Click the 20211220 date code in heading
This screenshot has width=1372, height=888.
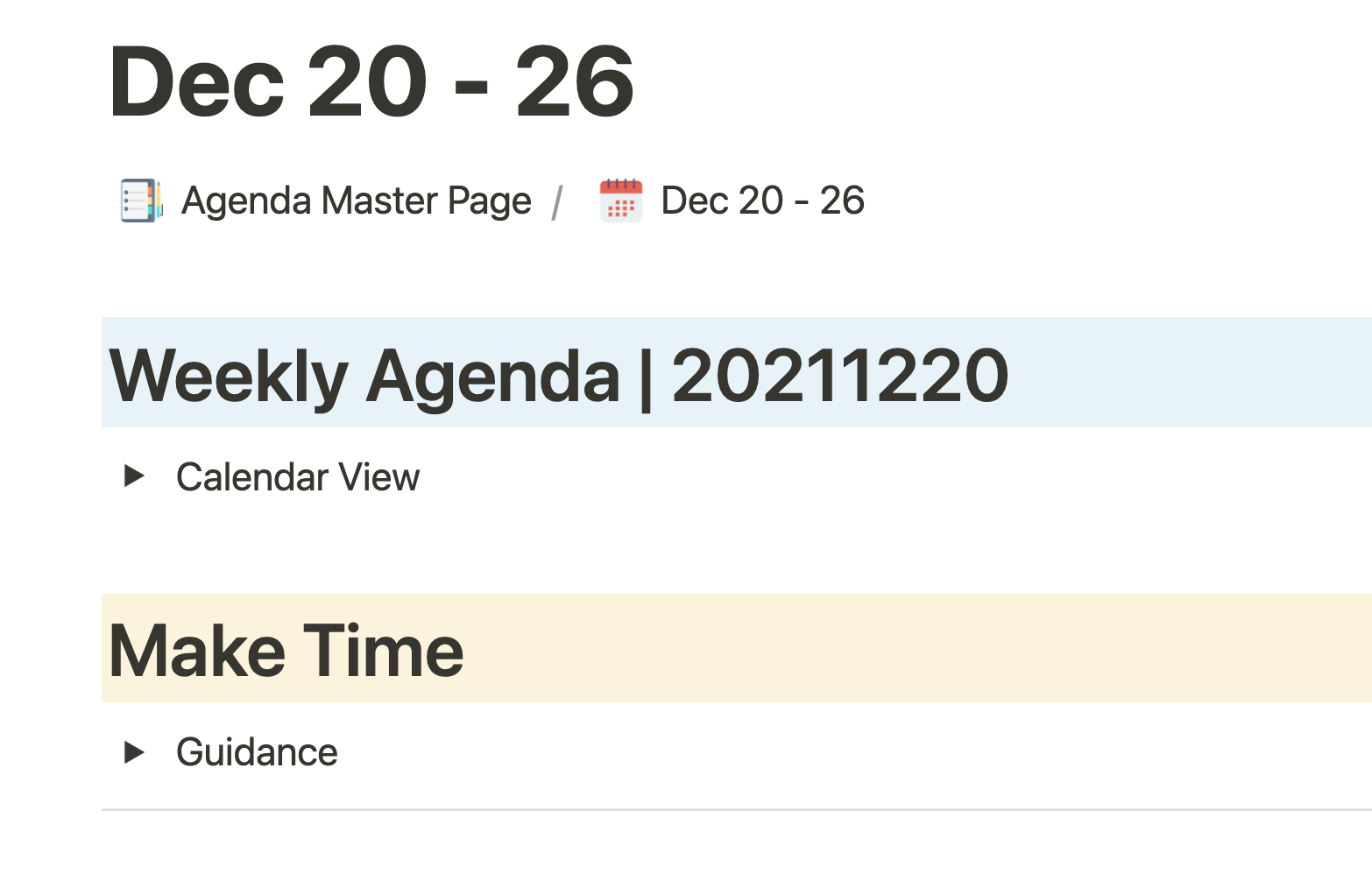(840, 376)
